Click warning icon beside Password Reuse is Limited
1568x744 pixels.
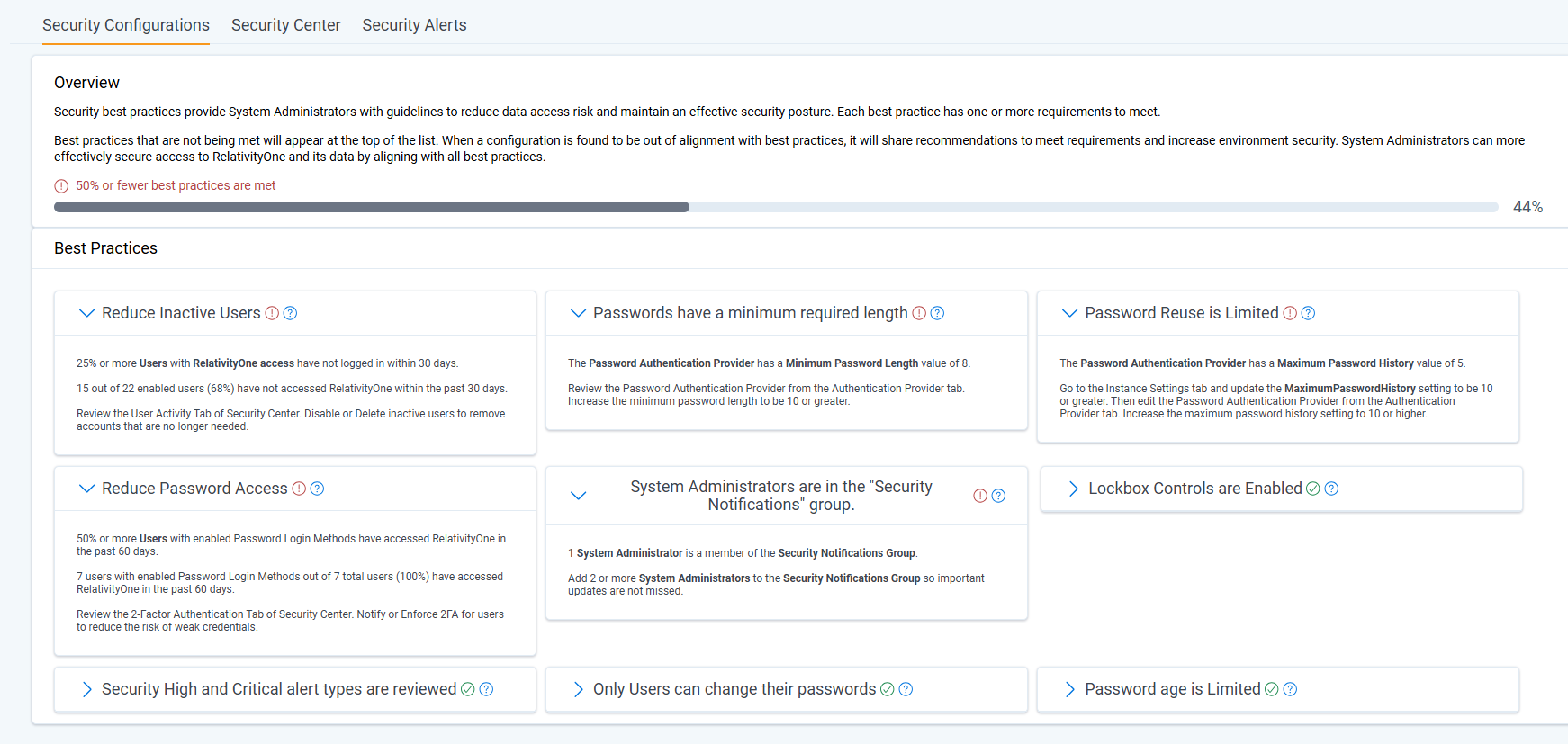(1290, 313)
